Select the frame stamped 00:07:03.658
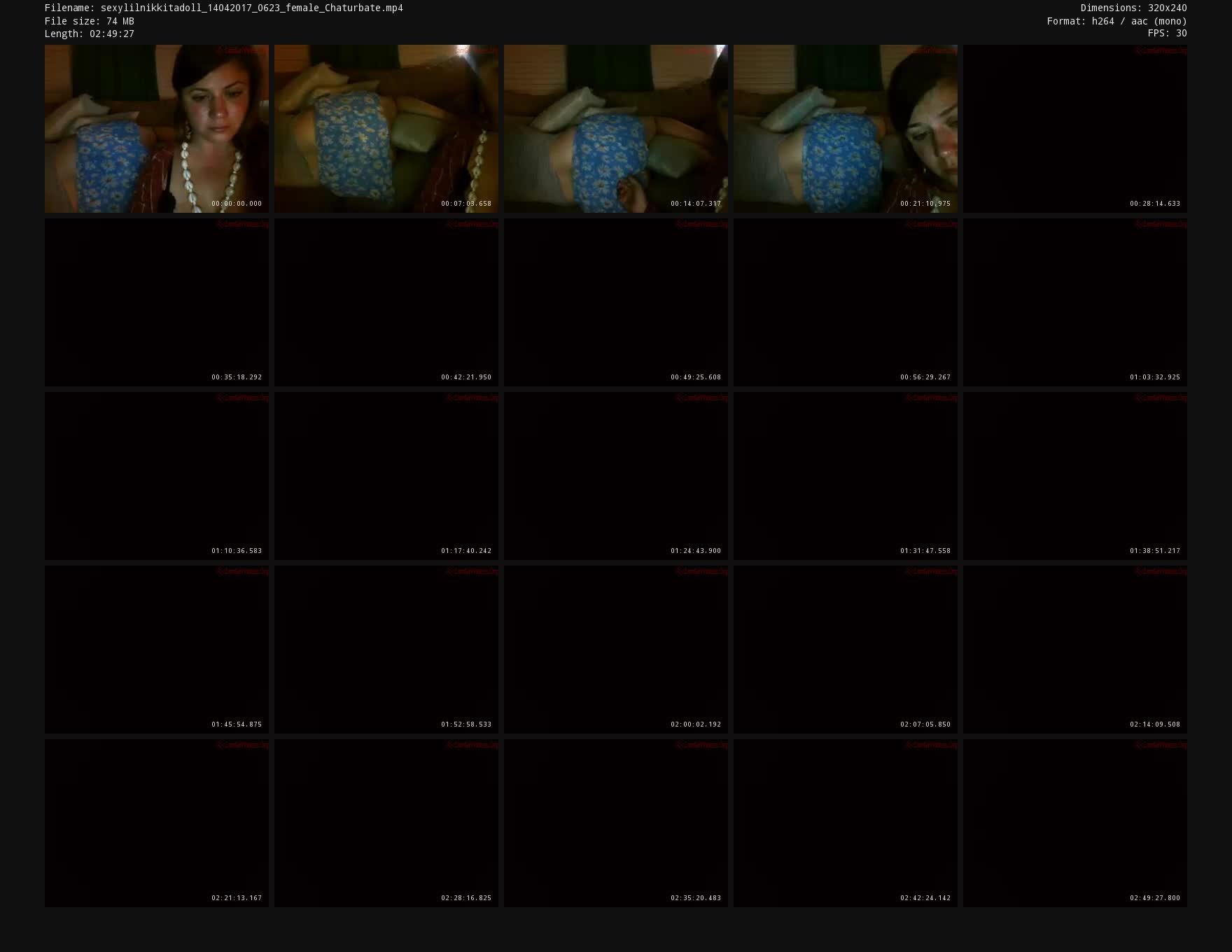This screenshot has width=1232, height=952. coord(386,129)
